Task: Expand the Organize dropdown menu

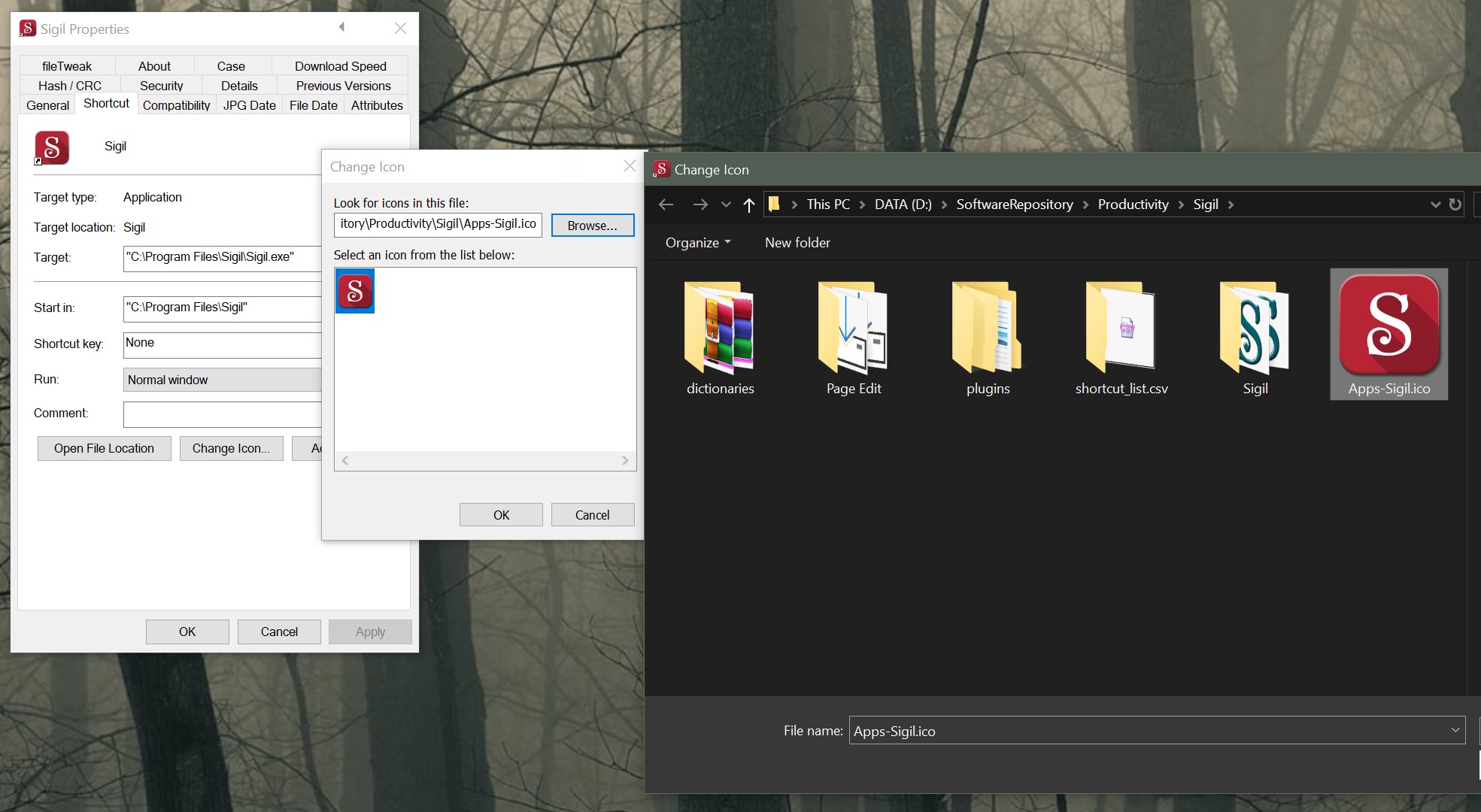Action: point(697,243)
